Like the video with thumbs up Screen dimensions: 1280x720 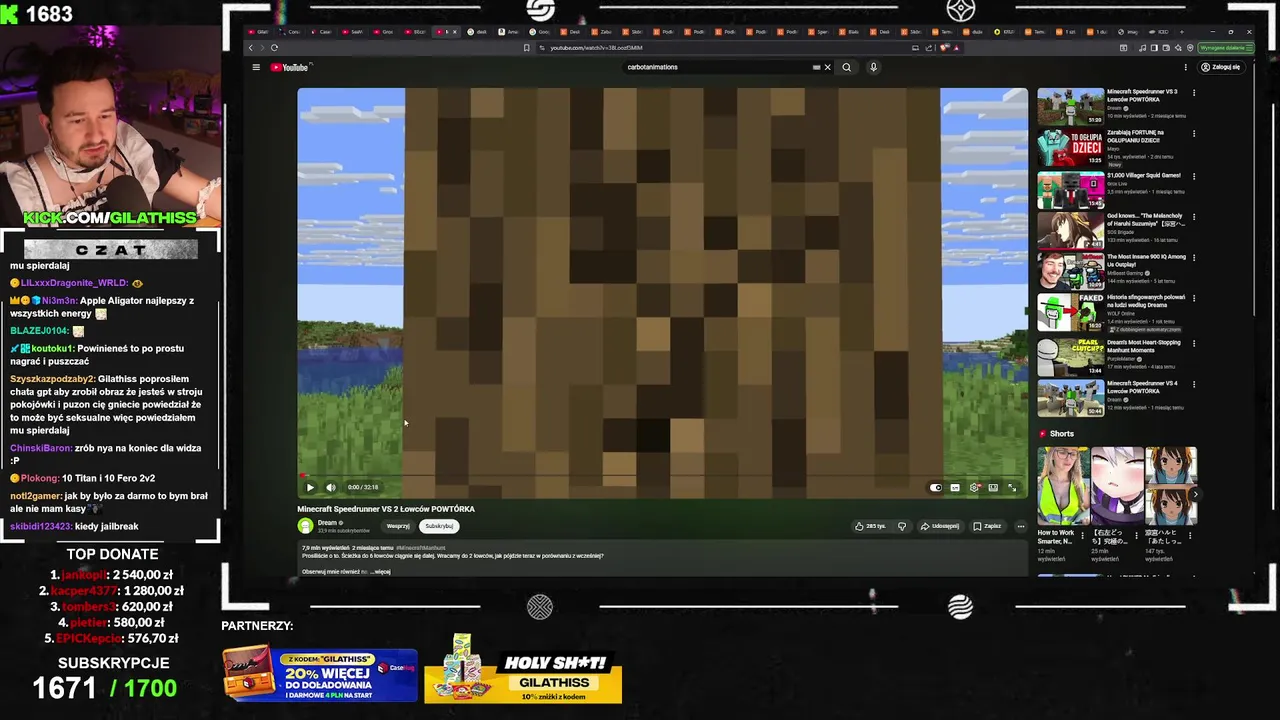871,526
